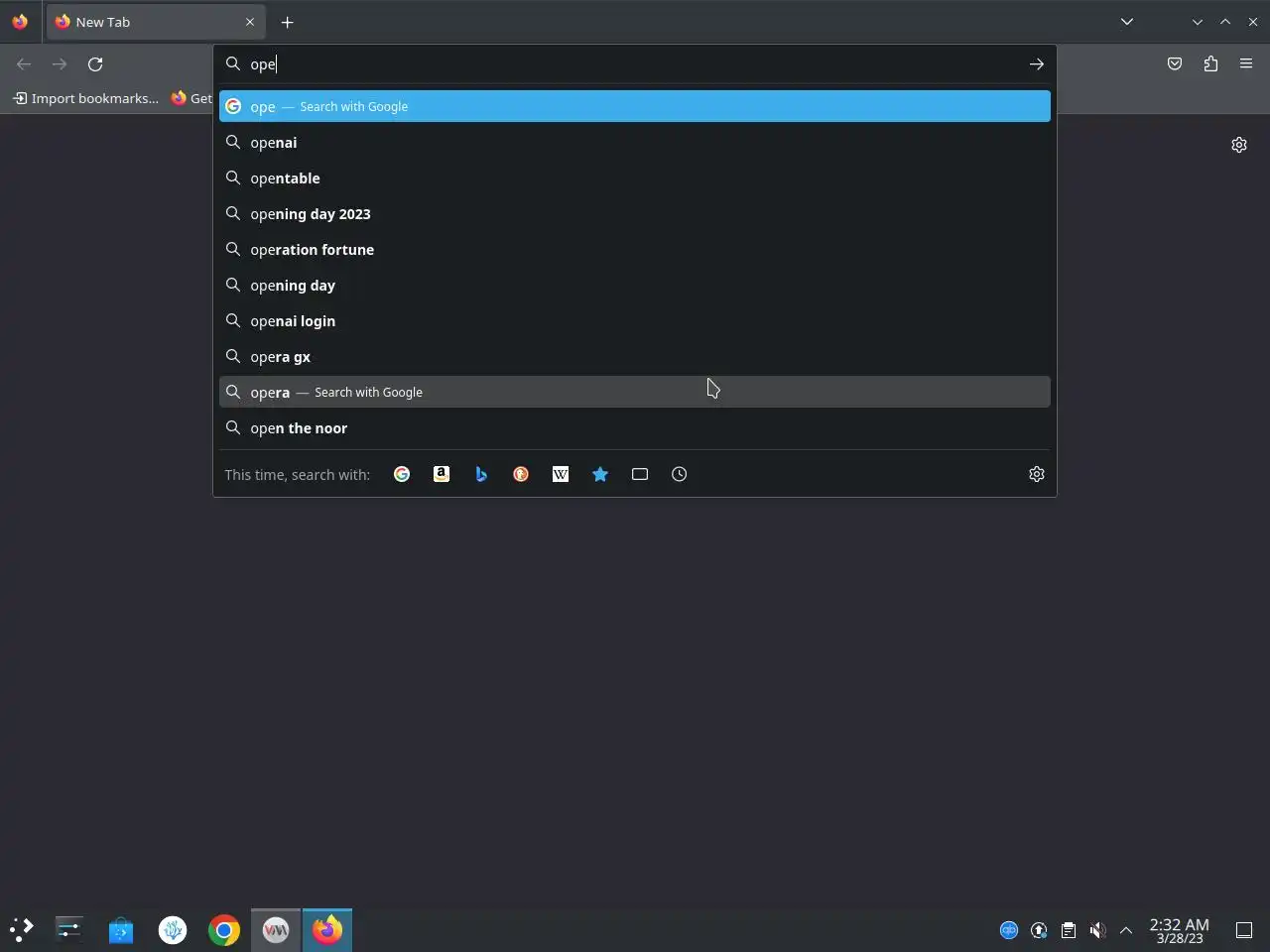Image resolution: width=1270 pixels, height=952 pixels.
Task: Launch Discover store from taskbar
Action: tap(121, 929)
